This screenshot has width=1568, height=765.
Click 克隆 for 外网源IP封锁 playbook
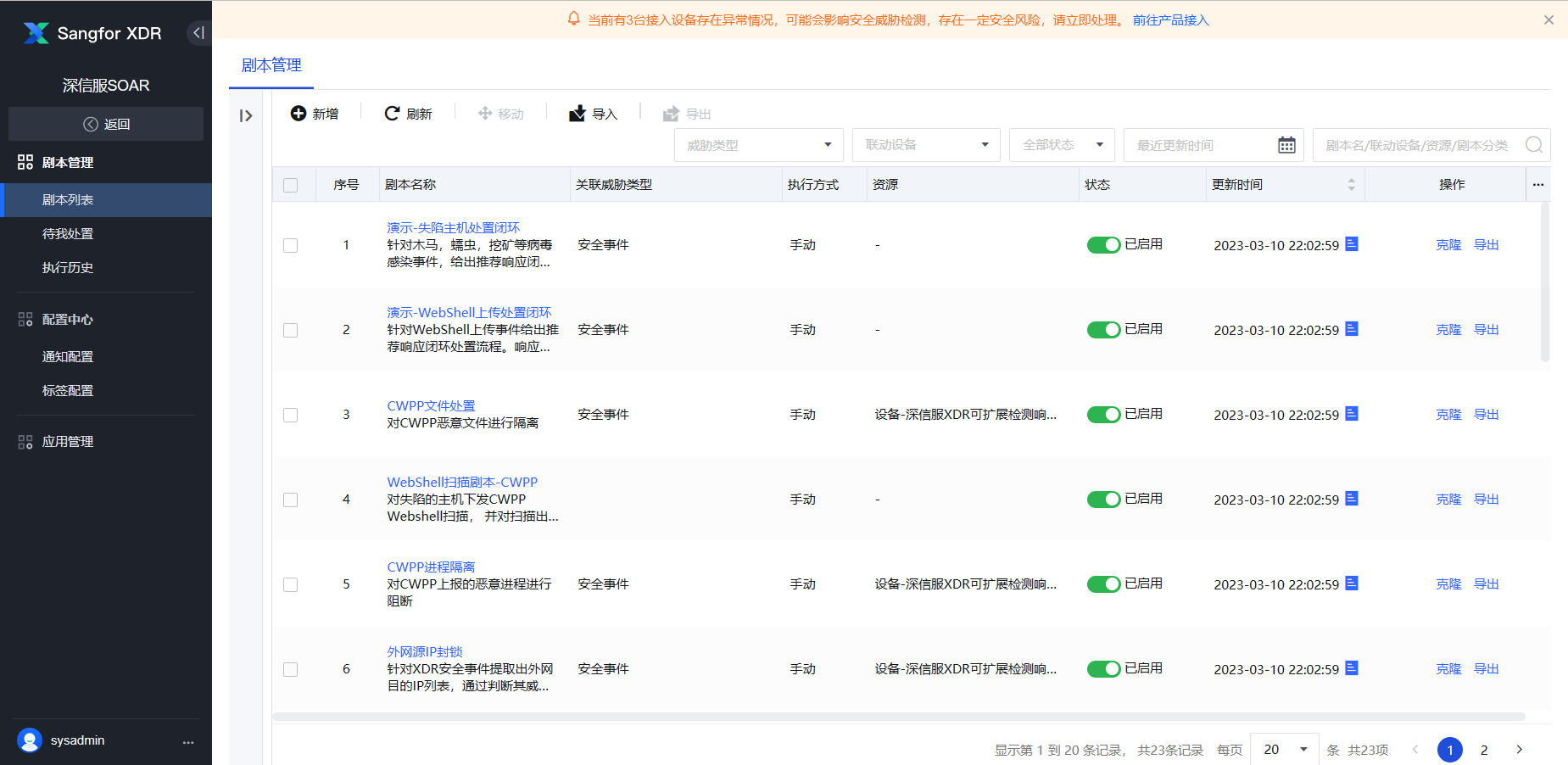point(1448,668)
